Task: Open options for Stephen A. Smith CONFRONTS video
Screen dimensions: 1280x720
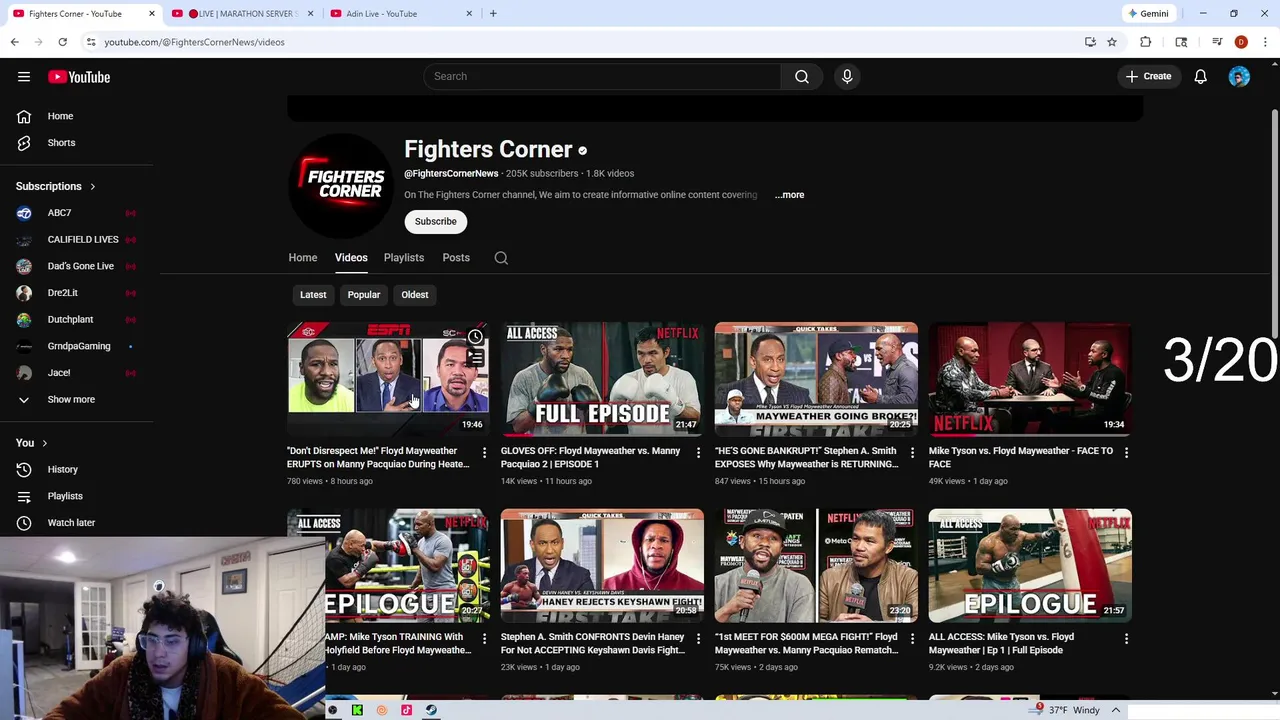Action: (698, 639)
